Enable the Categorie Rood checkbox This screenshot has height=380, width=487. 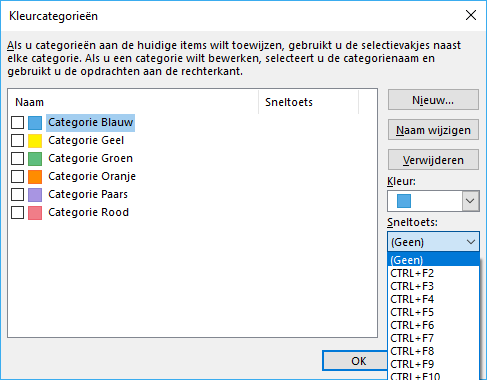click(x=17, y=213)
